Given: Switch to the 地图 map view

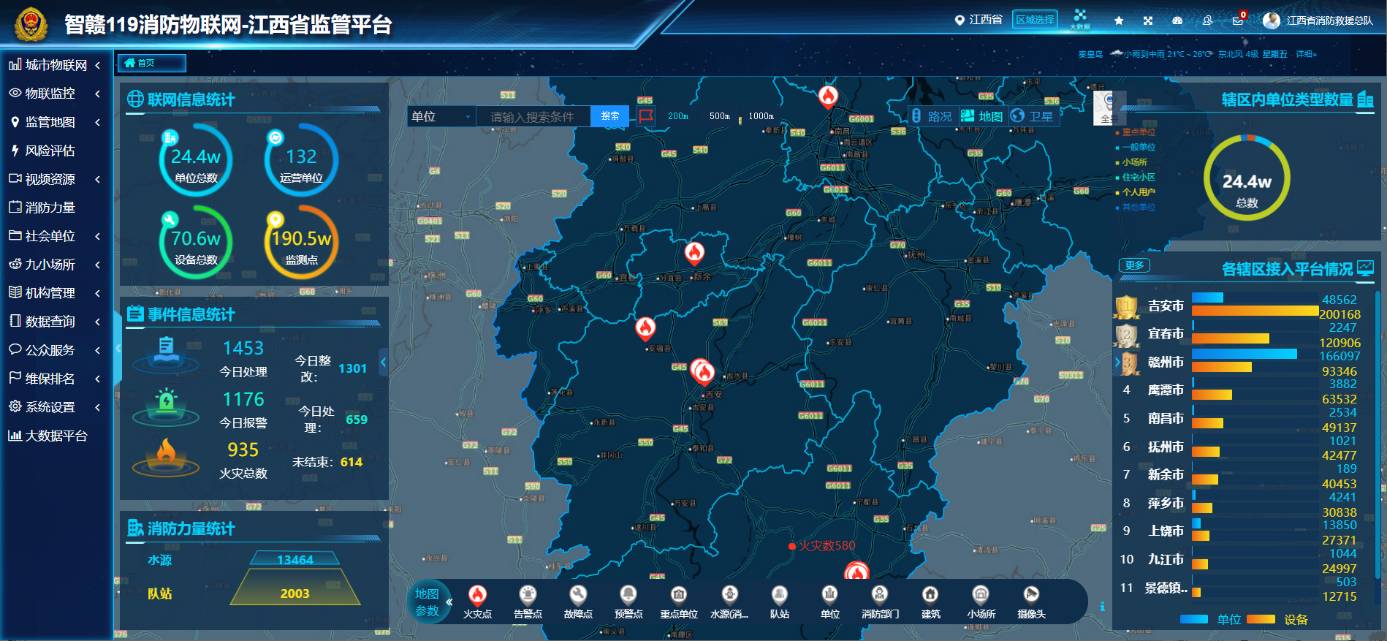Looking at the screenshot, I should pyautogui.click(x=981, y=116).
